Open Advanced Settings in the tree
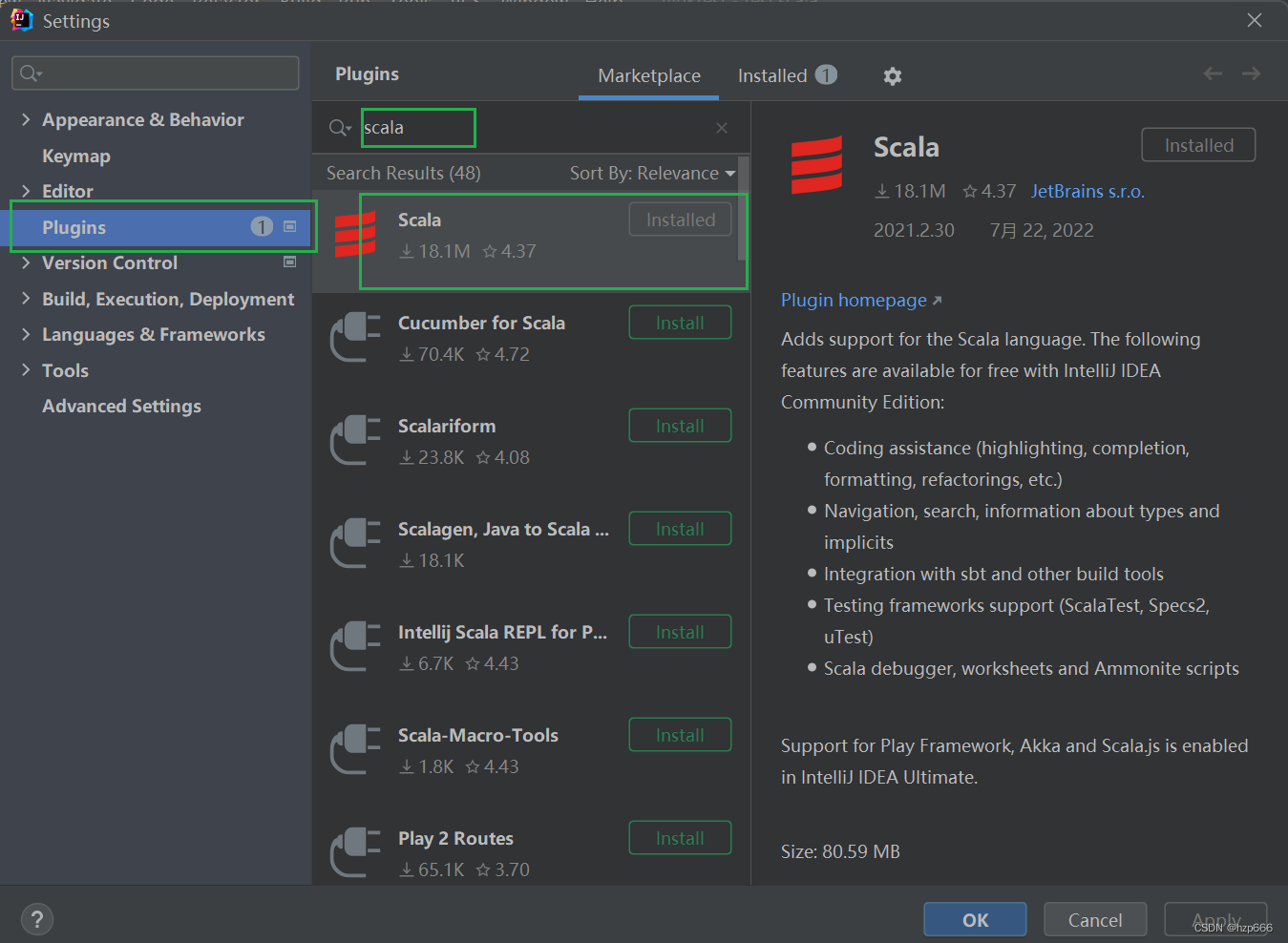Viewport: 1288px width, 943px height. tap(121, 406)
